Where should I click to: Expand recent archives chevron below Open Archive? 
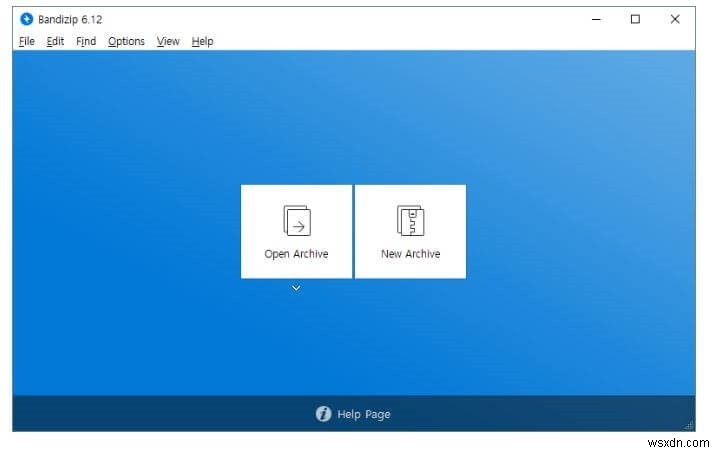click(296, 288)
